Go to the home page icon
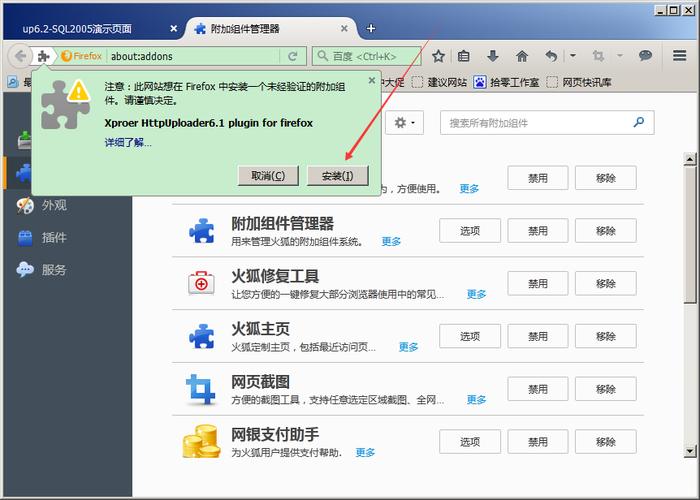 [x=521, y=56]
